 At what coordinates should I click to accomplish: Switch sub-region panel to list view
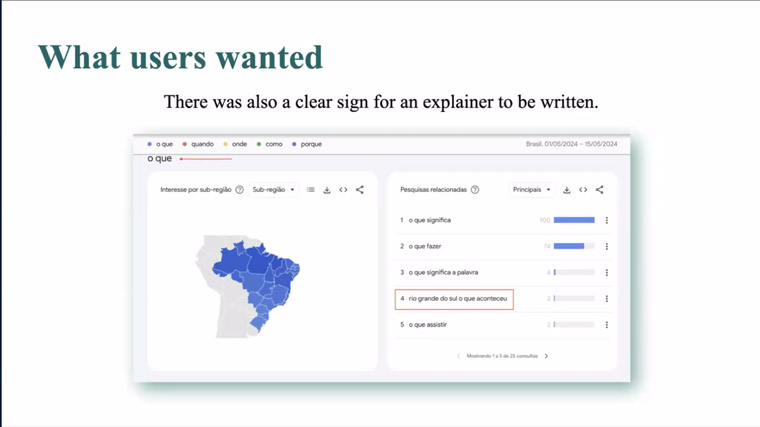[x=311, y=190]
